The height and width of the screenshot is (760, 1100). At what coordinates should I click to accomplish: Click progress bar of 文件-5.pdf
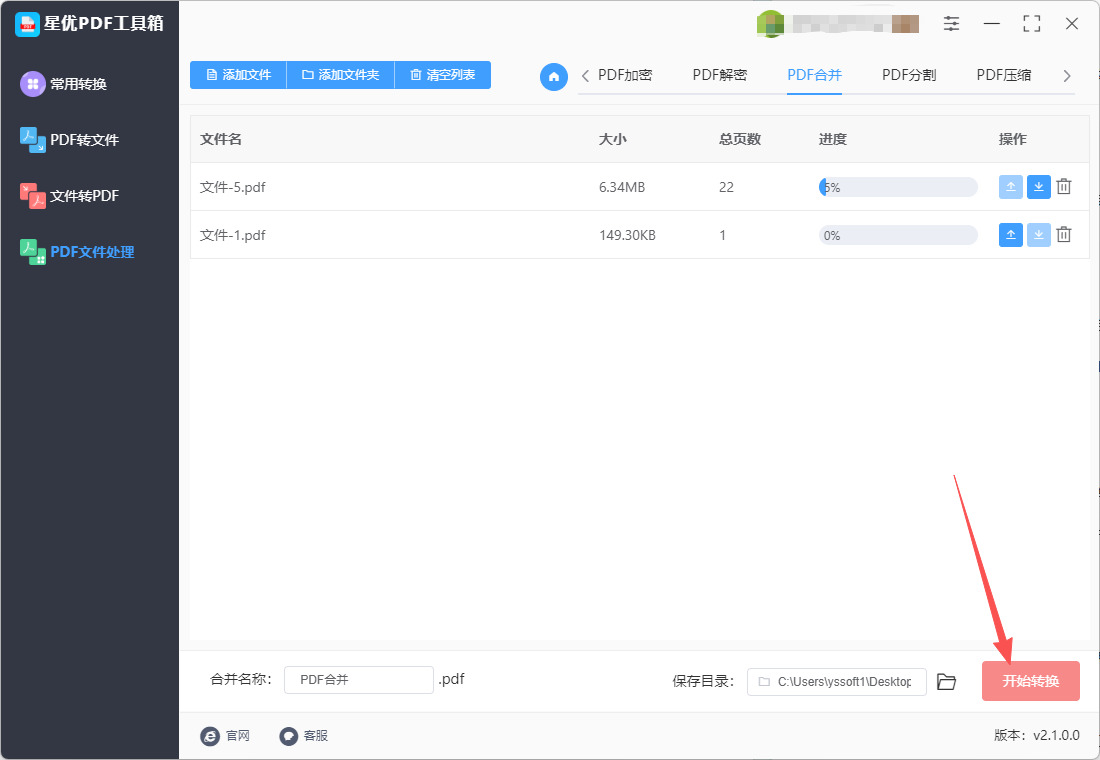click(x=898, y=187)
